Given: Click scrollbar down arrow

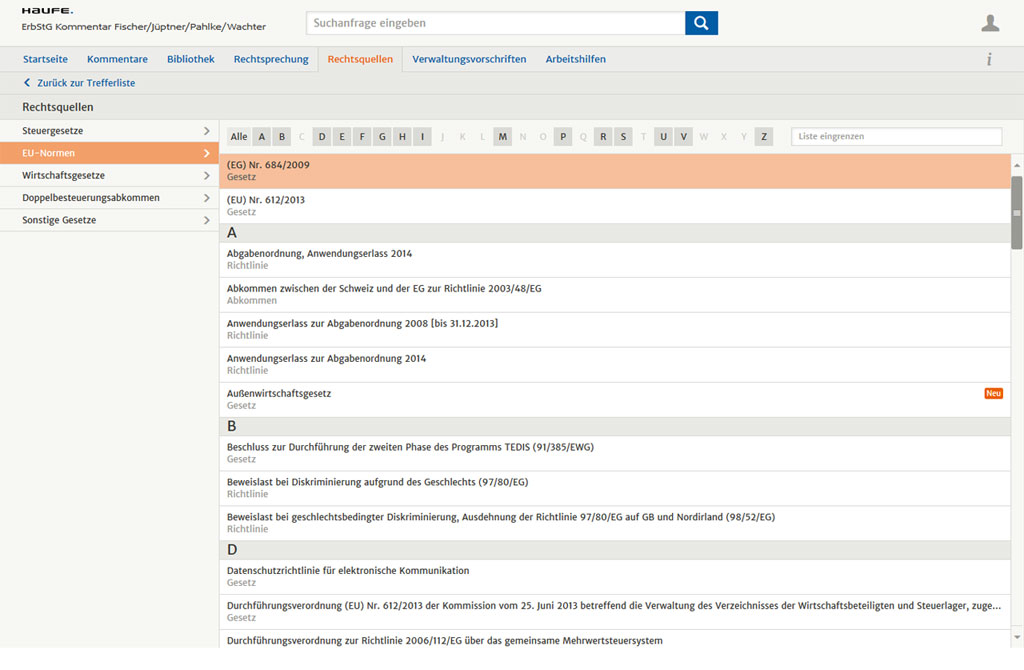Looking at the screenshot, I should tap(1017, 637).
